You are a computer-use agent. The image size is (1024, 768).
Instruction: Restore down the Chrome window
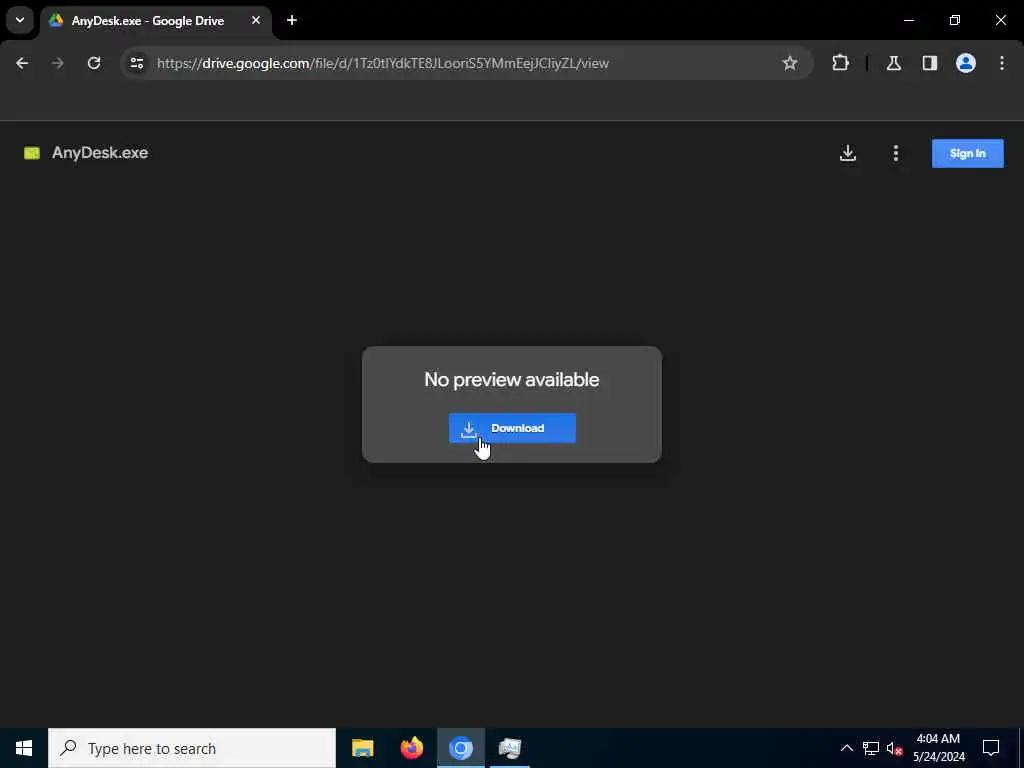954,20
